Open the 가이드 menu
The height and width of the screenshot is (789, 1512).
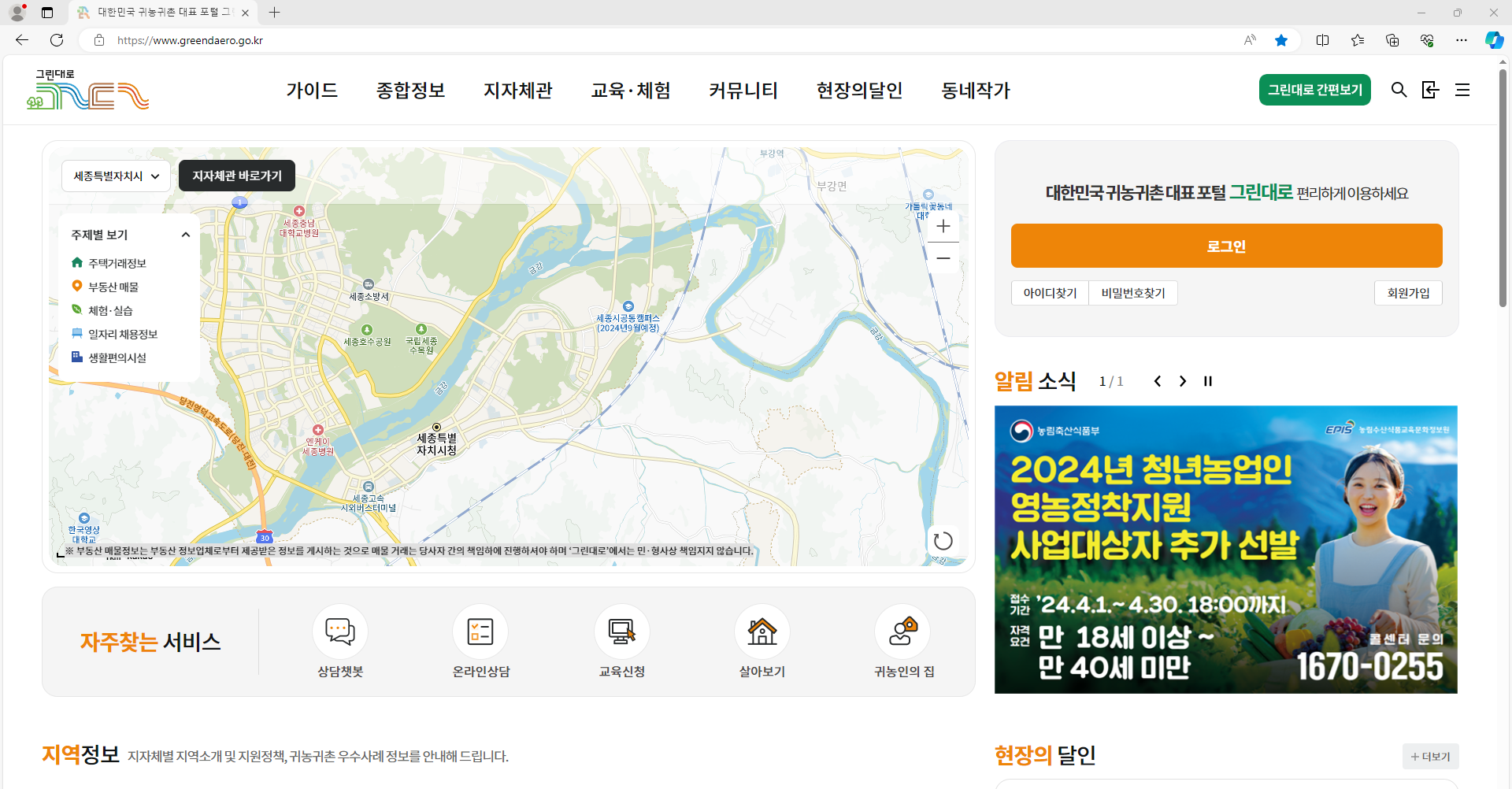[x=312, y=91]
